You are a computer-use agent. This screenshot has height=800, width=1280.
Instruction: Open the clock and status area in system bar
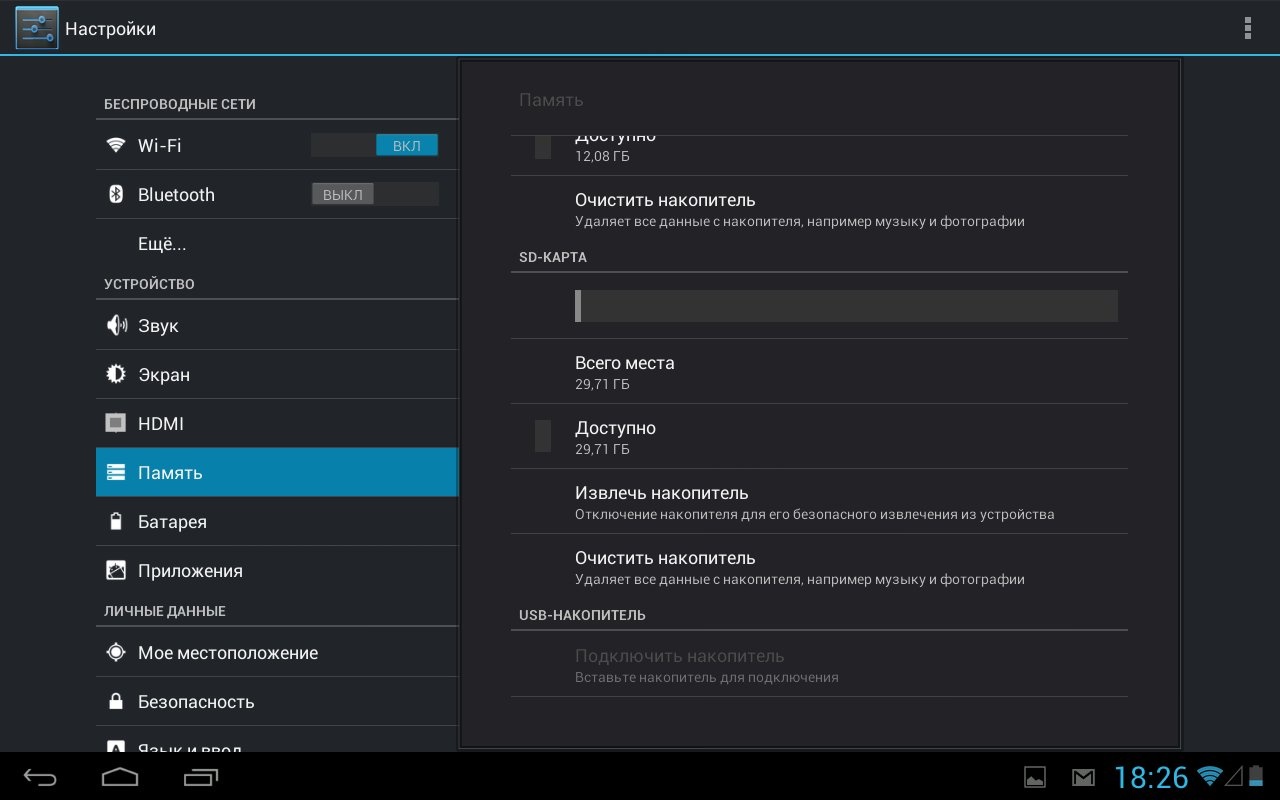pyautogui.click(x=1150, y=777)
